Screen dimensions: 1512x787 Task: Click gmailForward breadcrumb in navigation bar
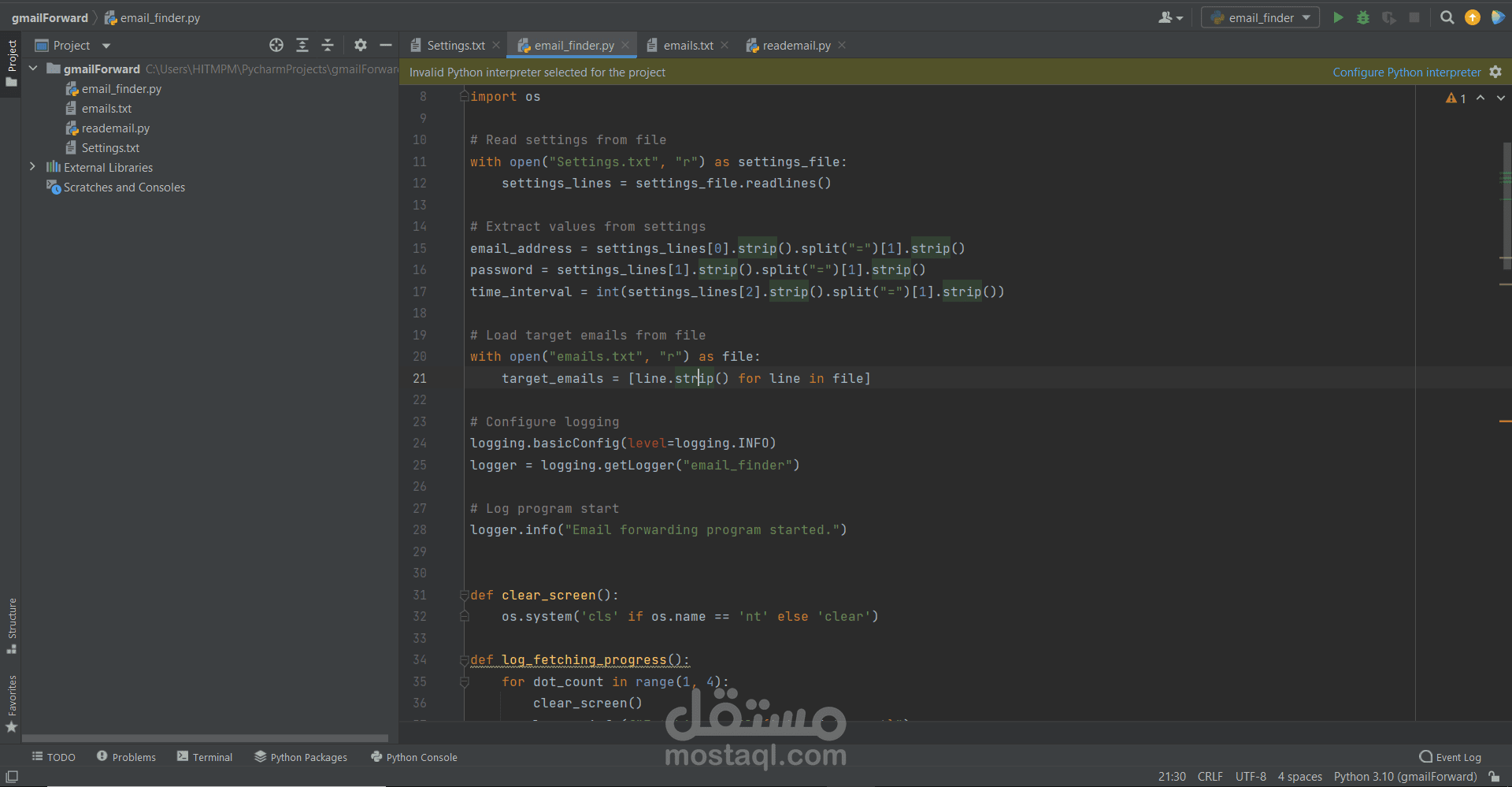click(50, 17)
